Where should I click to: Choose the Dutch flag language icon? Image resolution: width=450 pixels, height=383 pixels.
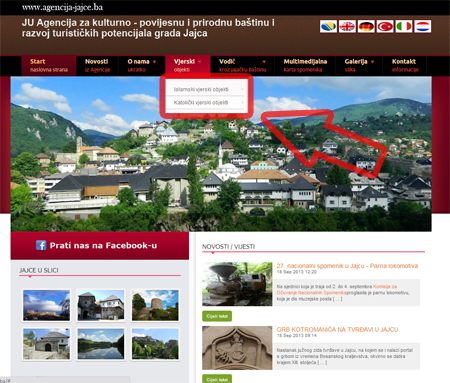(x=423, y=26)
